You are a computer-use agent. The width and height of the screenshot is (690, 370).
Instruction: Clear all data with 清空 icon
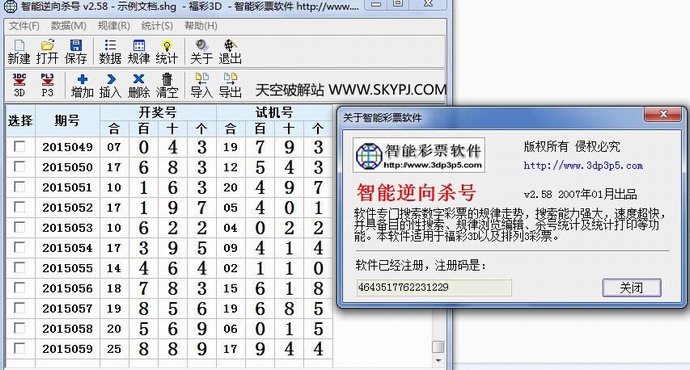pos(167,85)
